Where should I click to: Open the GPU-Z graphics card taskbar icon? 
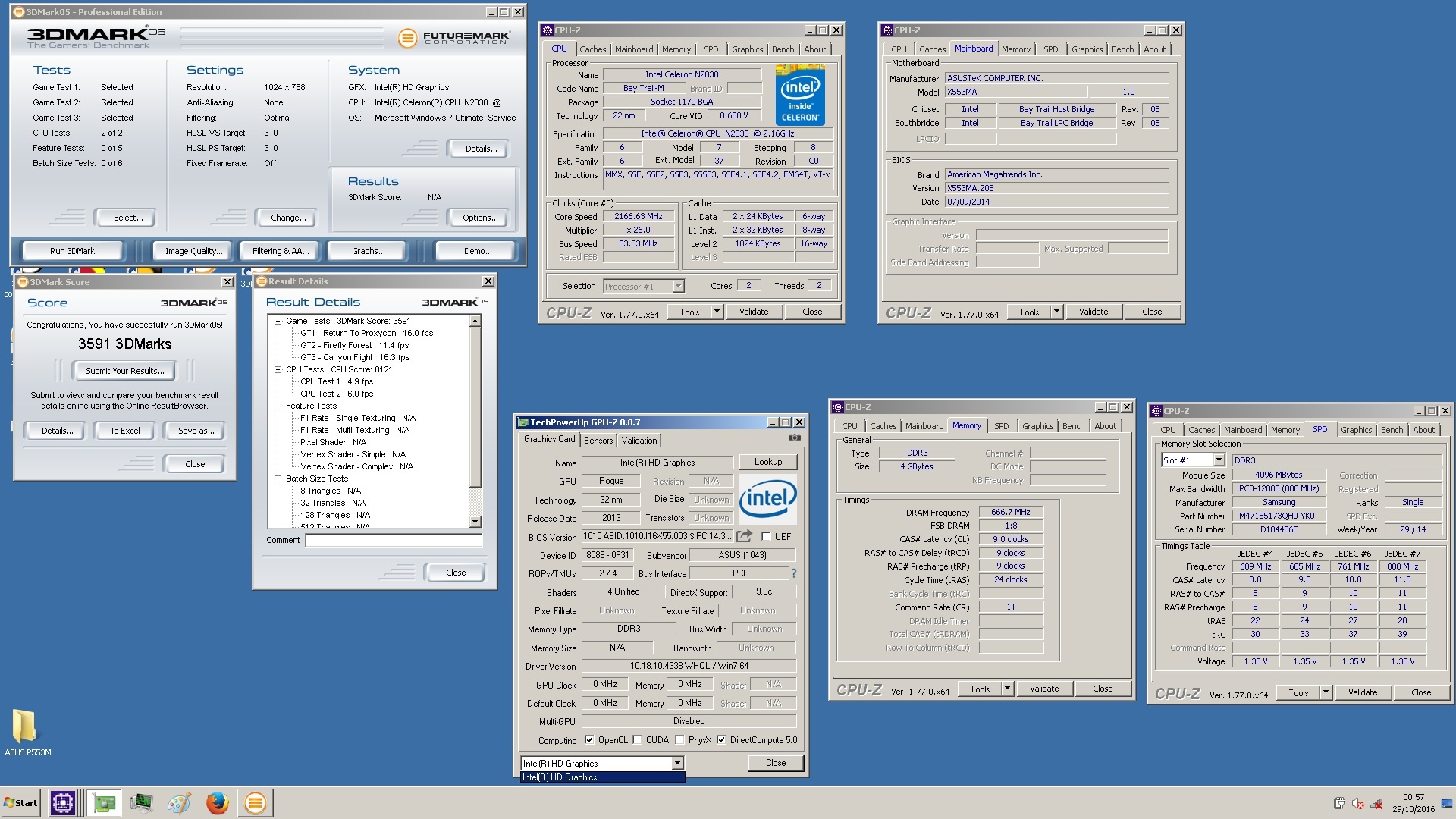tap(104, 803)
